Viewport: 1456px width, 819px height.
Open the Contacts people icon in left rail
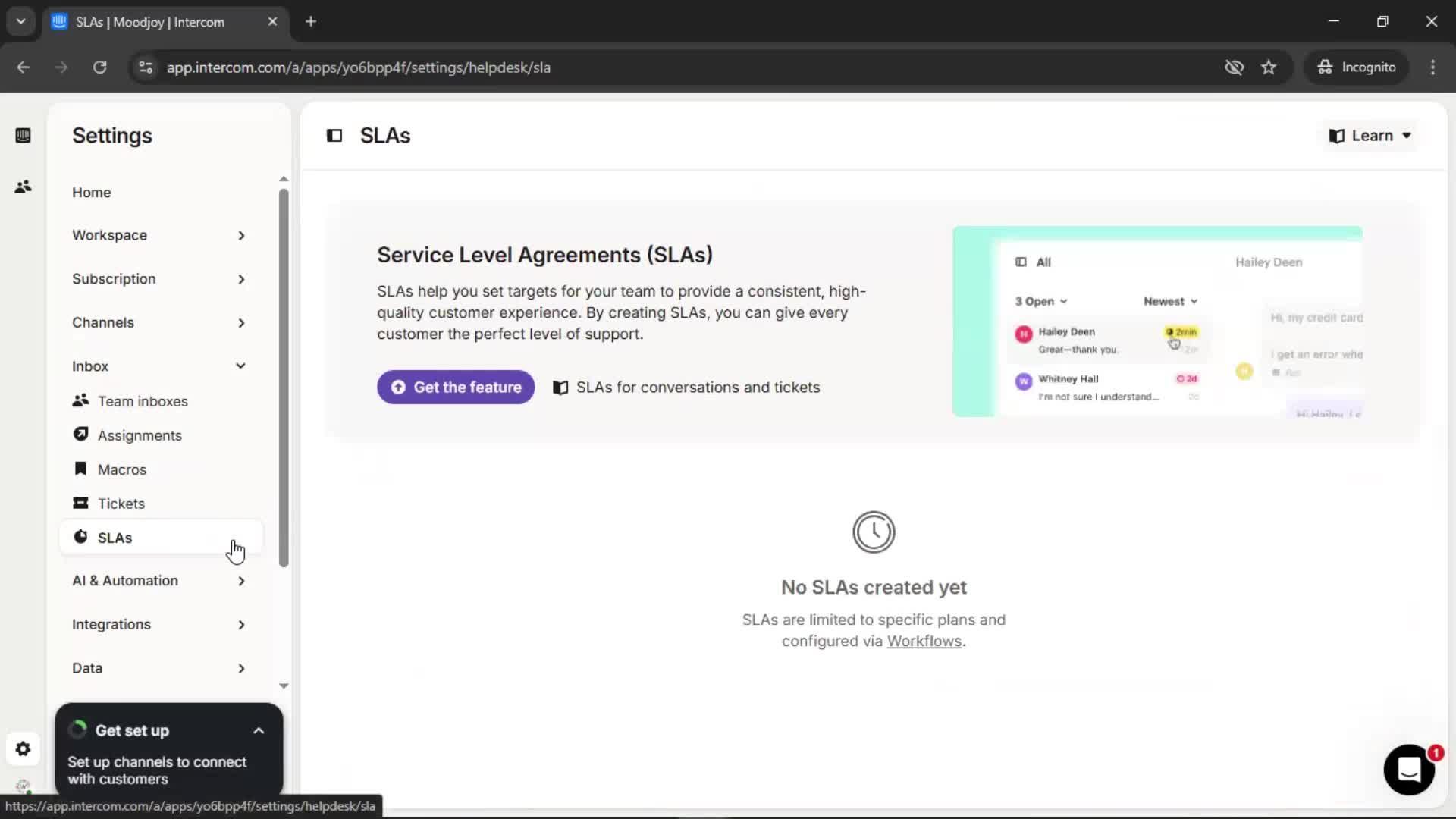tap(23, 187)
